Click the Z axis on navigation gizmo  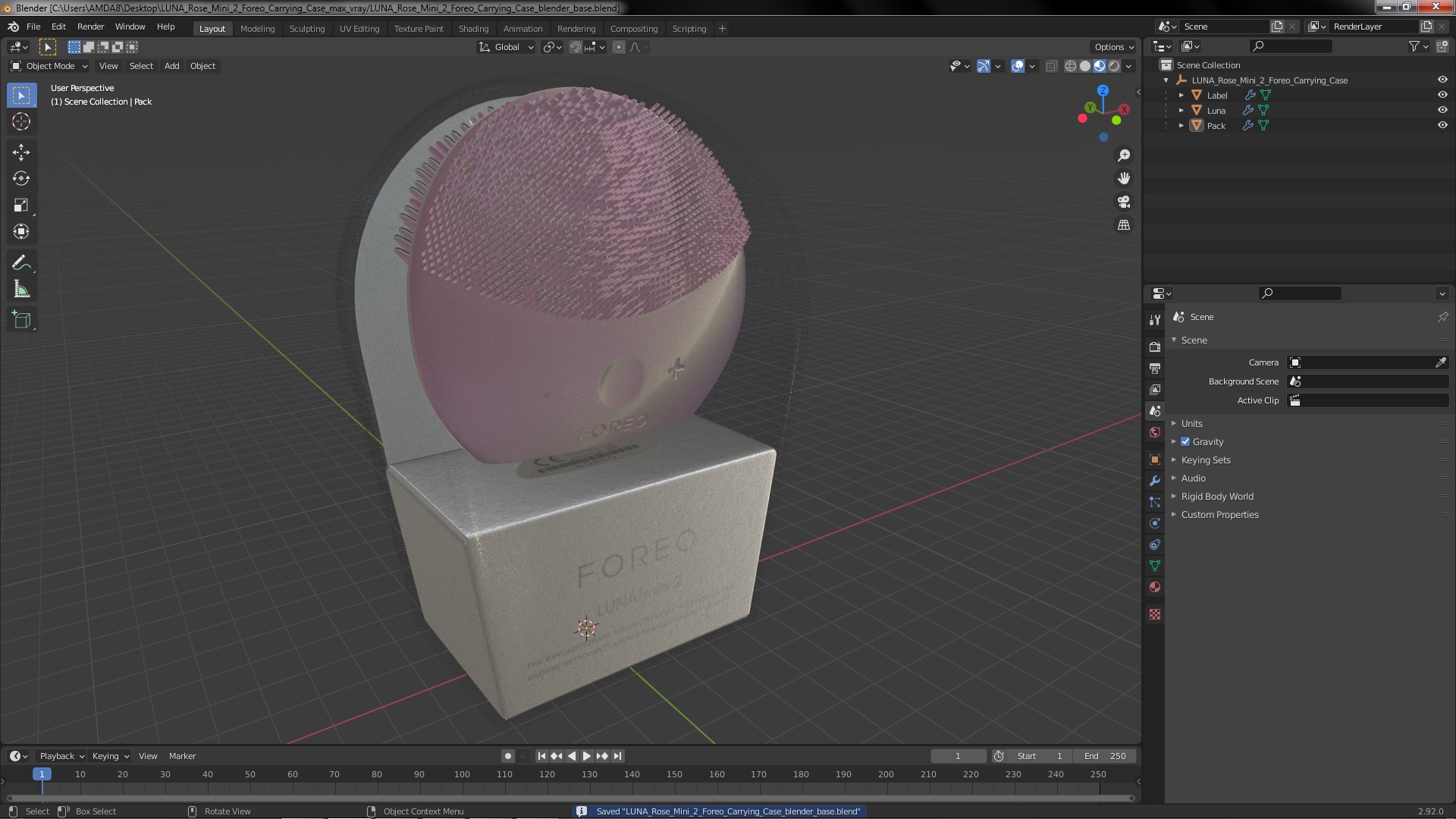click(x=1103, y=90)
